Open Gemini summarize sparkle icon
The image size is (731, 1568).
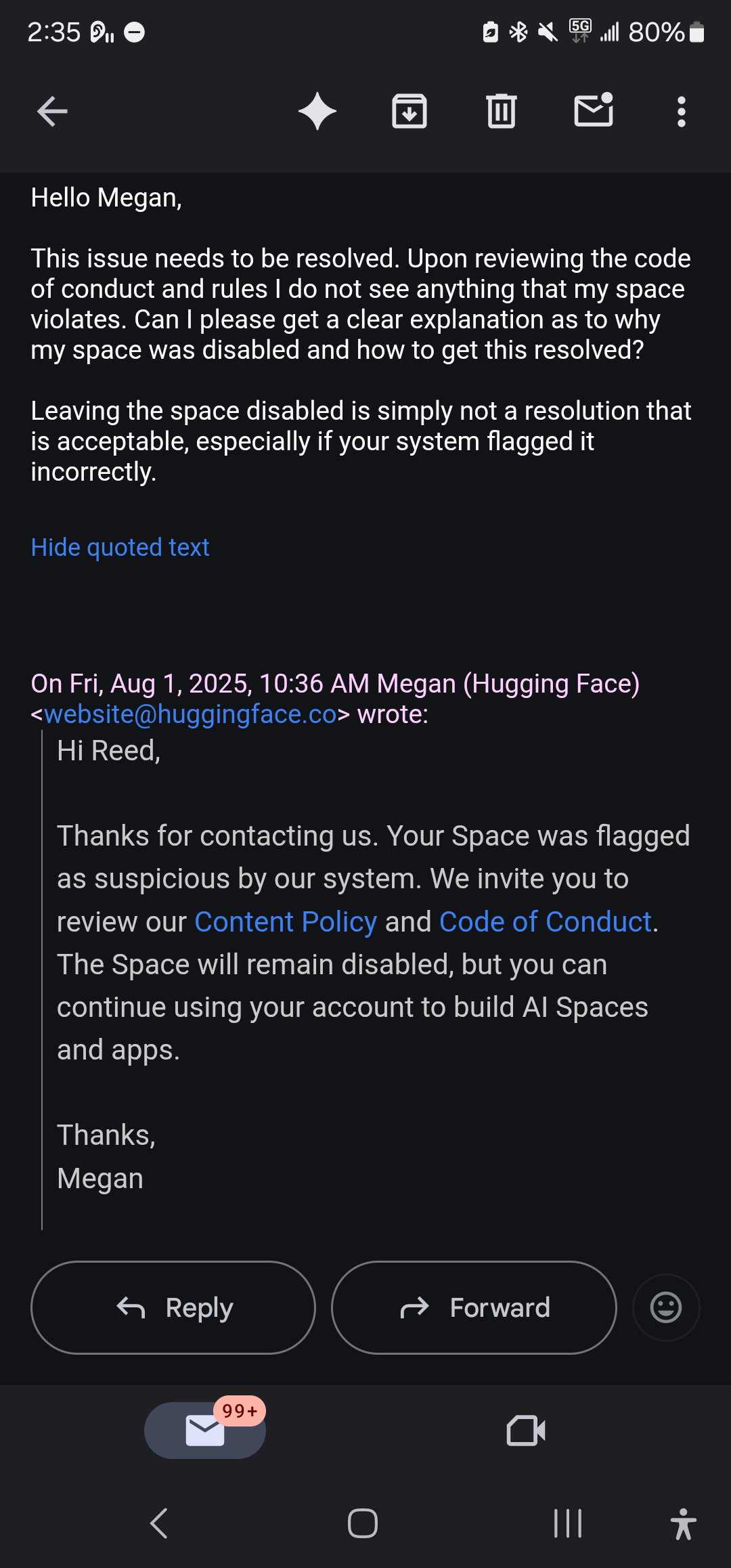[317, 112]
